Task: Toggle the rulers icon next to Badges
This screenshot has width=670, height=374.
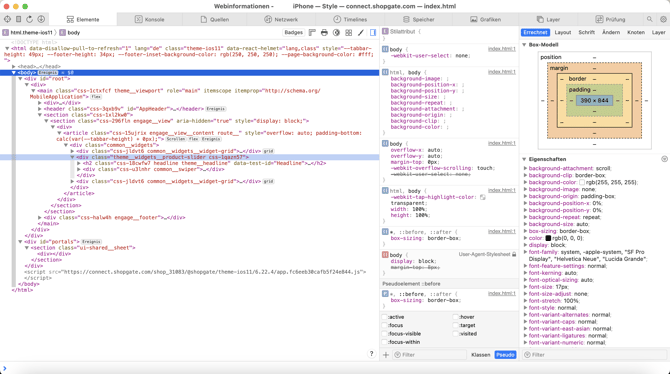Action: click(312, 32)
